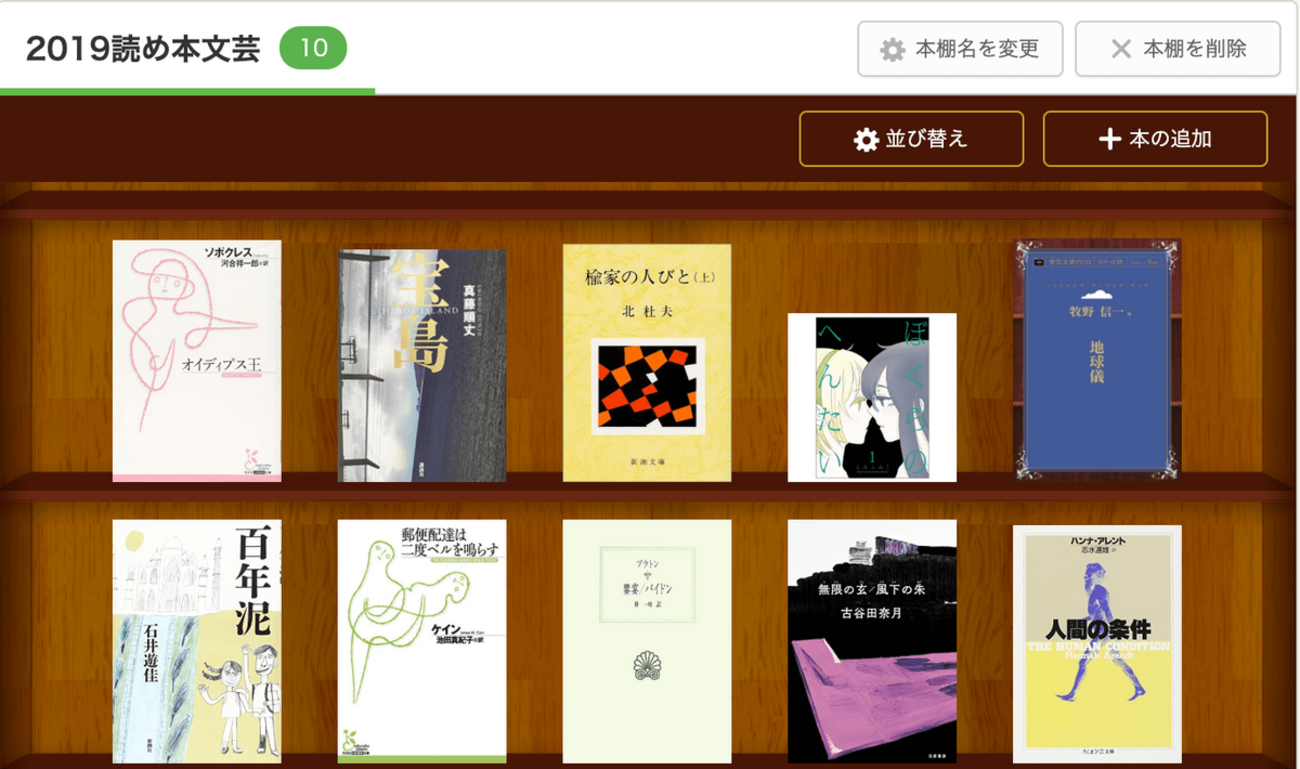
Task: Select the 2019読め本文芸 shelf tab
Action: point(143,48)
